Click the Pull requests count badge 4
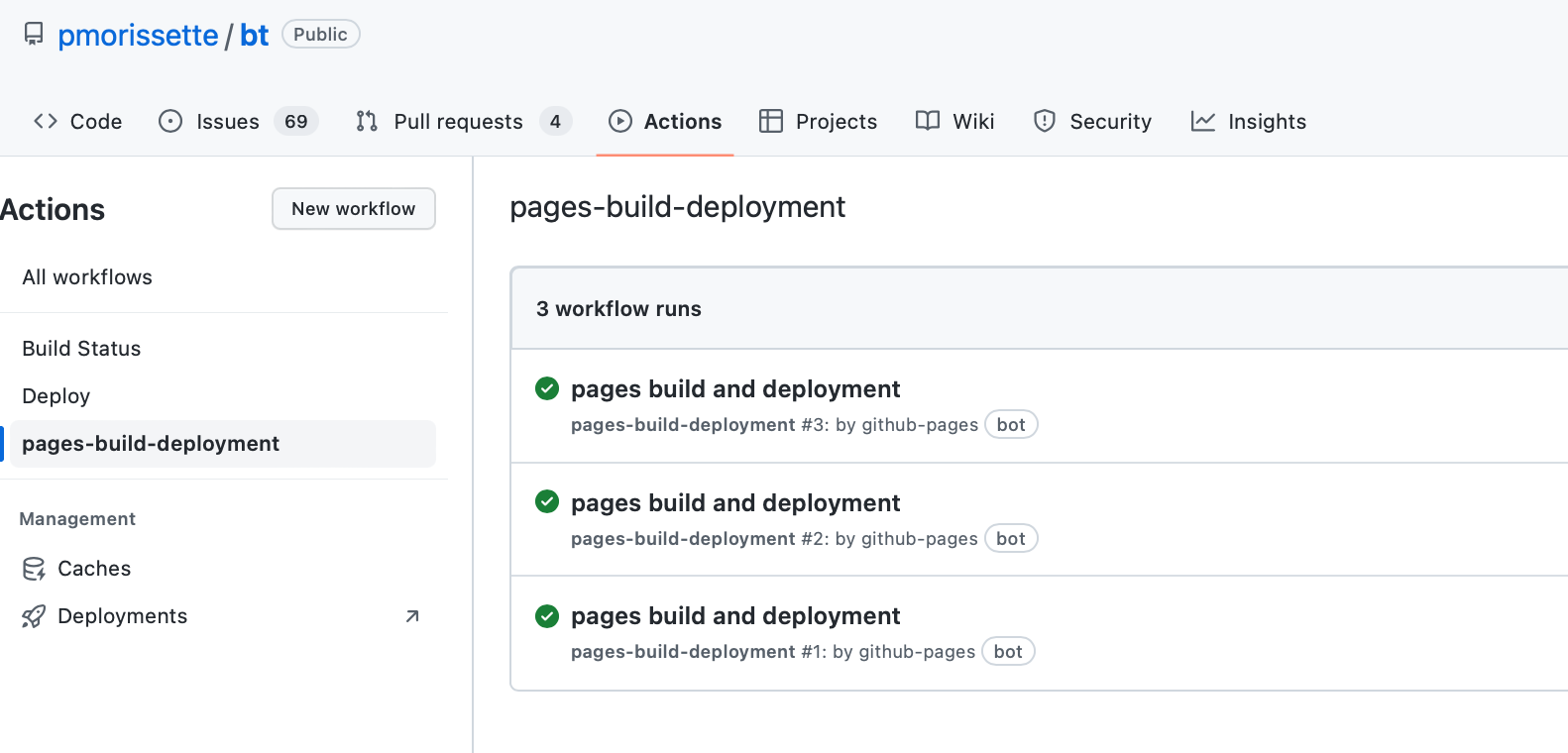This screenshot has width=1568, height=753. (x=555, y=121)
